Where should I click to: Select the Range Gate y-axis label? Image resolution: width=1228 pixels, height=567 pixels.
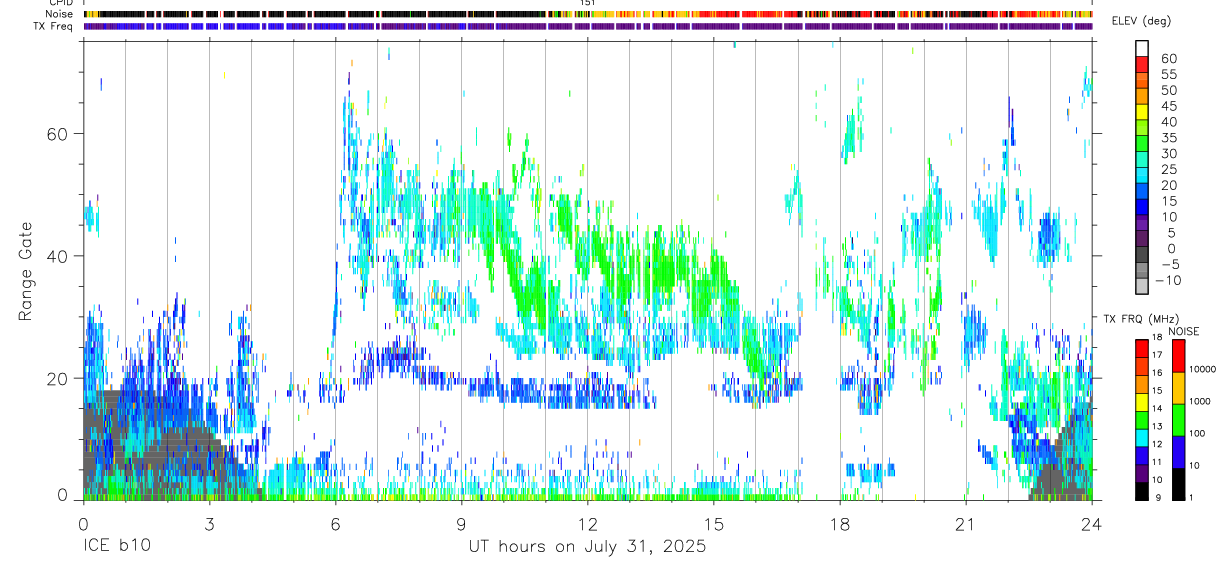click(x=25, y=272)
